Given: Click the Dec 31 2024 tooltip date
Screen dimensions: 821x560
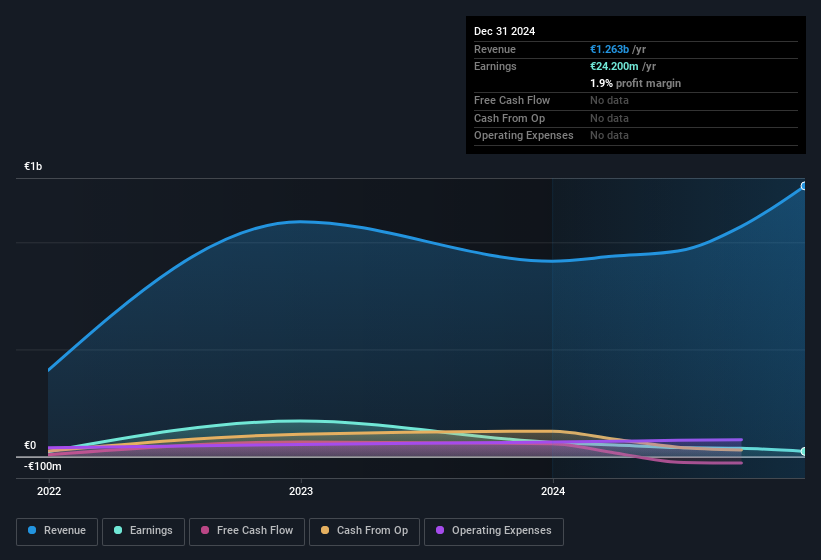Looking at the screenshot, I should point(504,31).
